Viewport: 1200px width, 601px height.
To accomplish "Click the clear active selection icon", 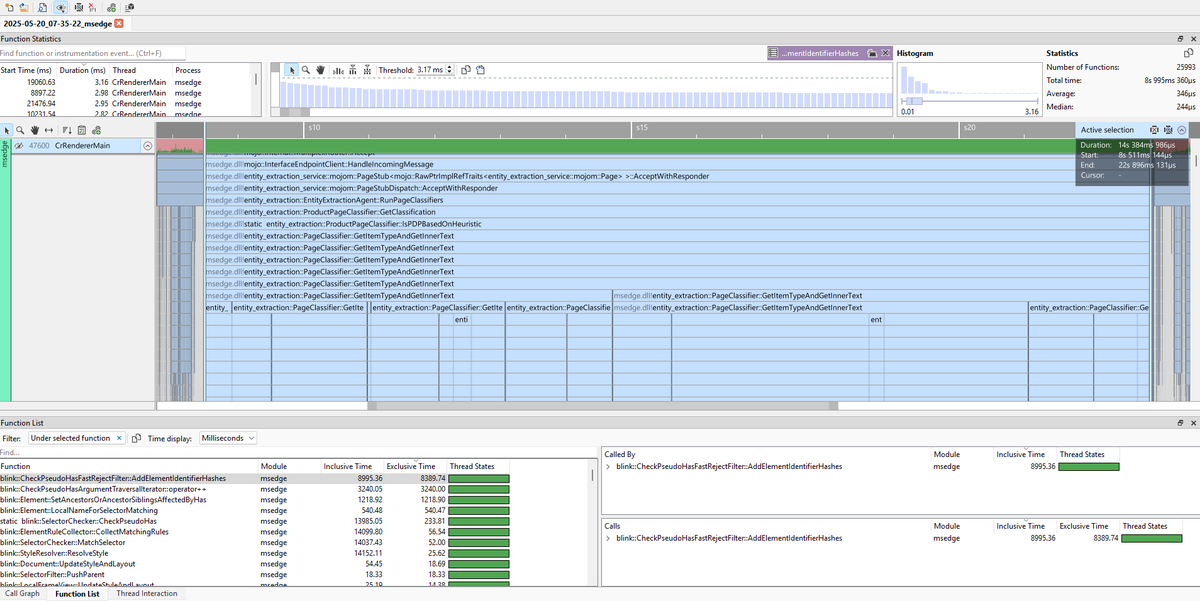I will 1154,130.
